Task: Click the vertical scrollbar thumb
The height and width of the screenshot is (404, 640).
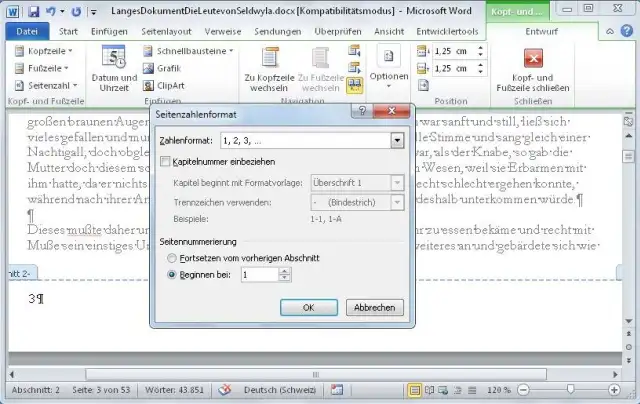Action: click(629, 156)
